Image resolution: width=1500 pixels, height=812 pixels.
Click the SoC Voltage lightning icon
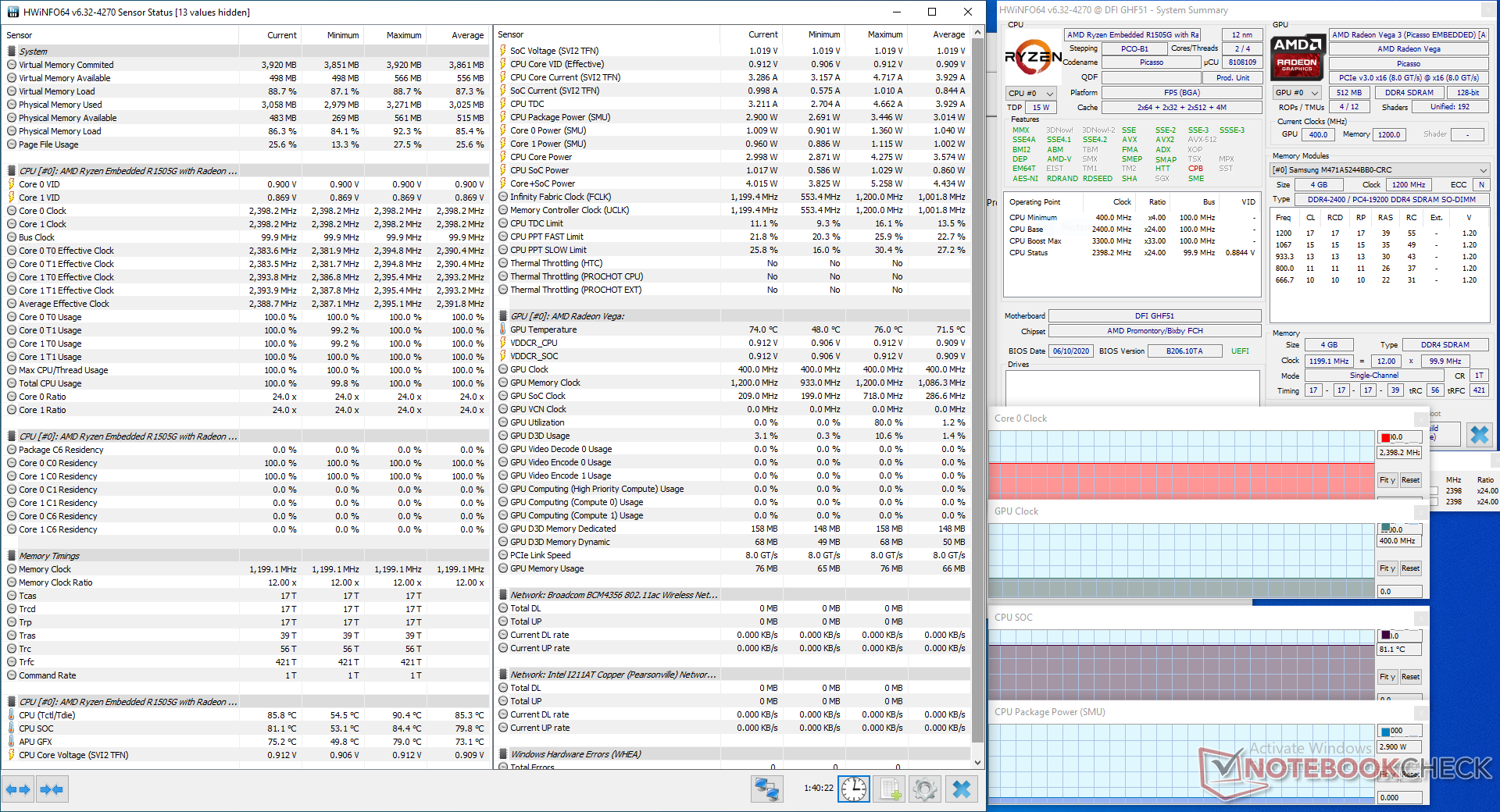[504, 51]
